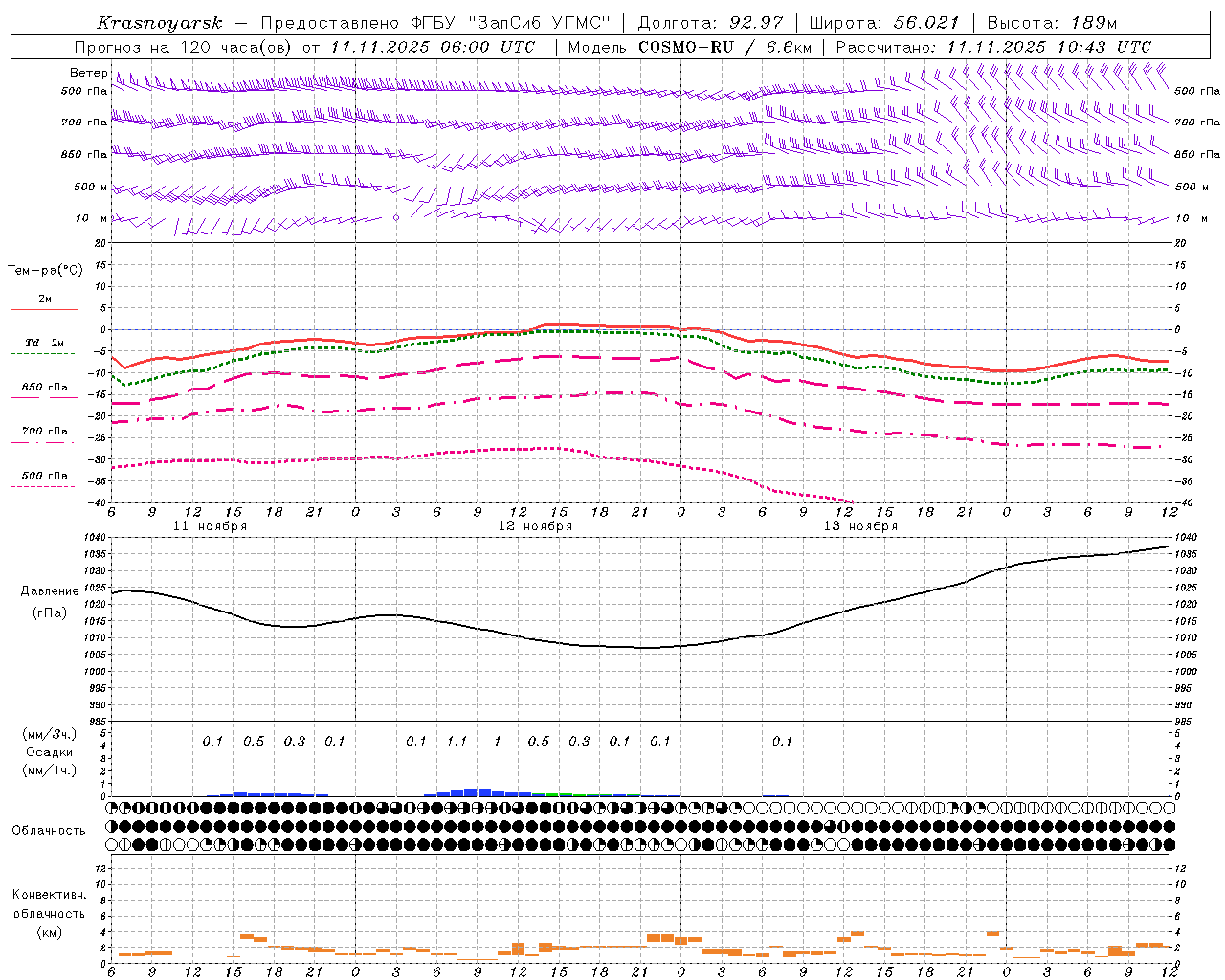Click the 'Долгота: 92.97' header field
The height and width of the screenshot is (980, 1225).
tap(710, 23)
